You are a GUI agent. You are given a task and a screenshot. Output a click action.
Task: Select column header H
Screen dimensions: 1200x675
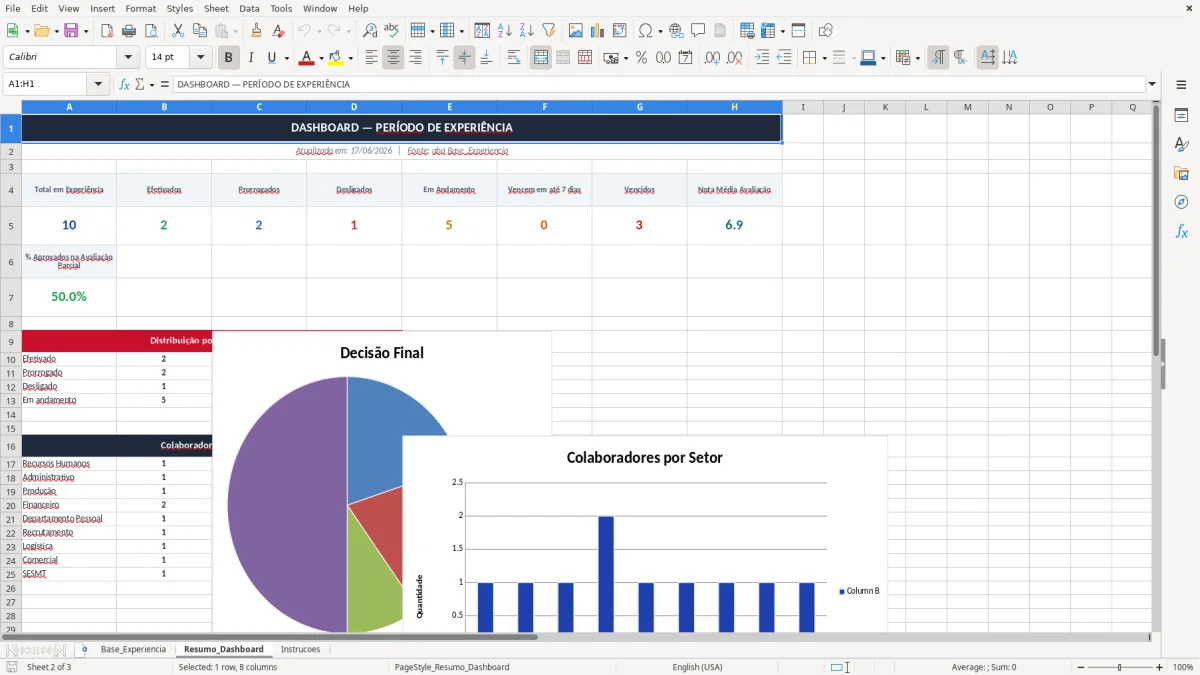734,107
